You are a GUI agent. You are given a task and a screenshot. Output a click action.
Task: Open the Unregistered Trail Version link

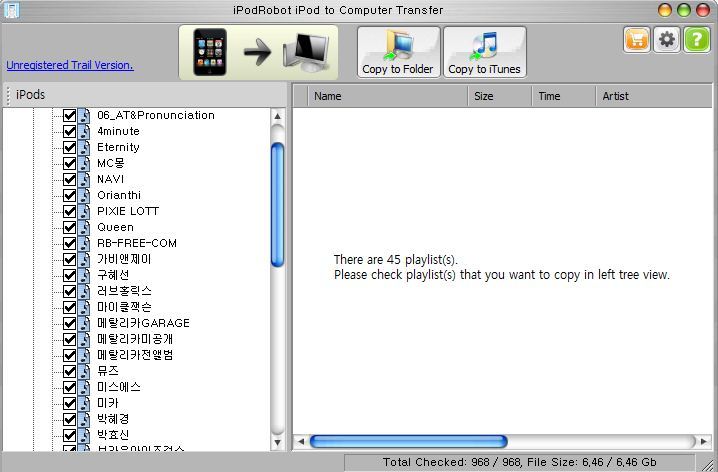pyautogui.click(x=70, y=65)
